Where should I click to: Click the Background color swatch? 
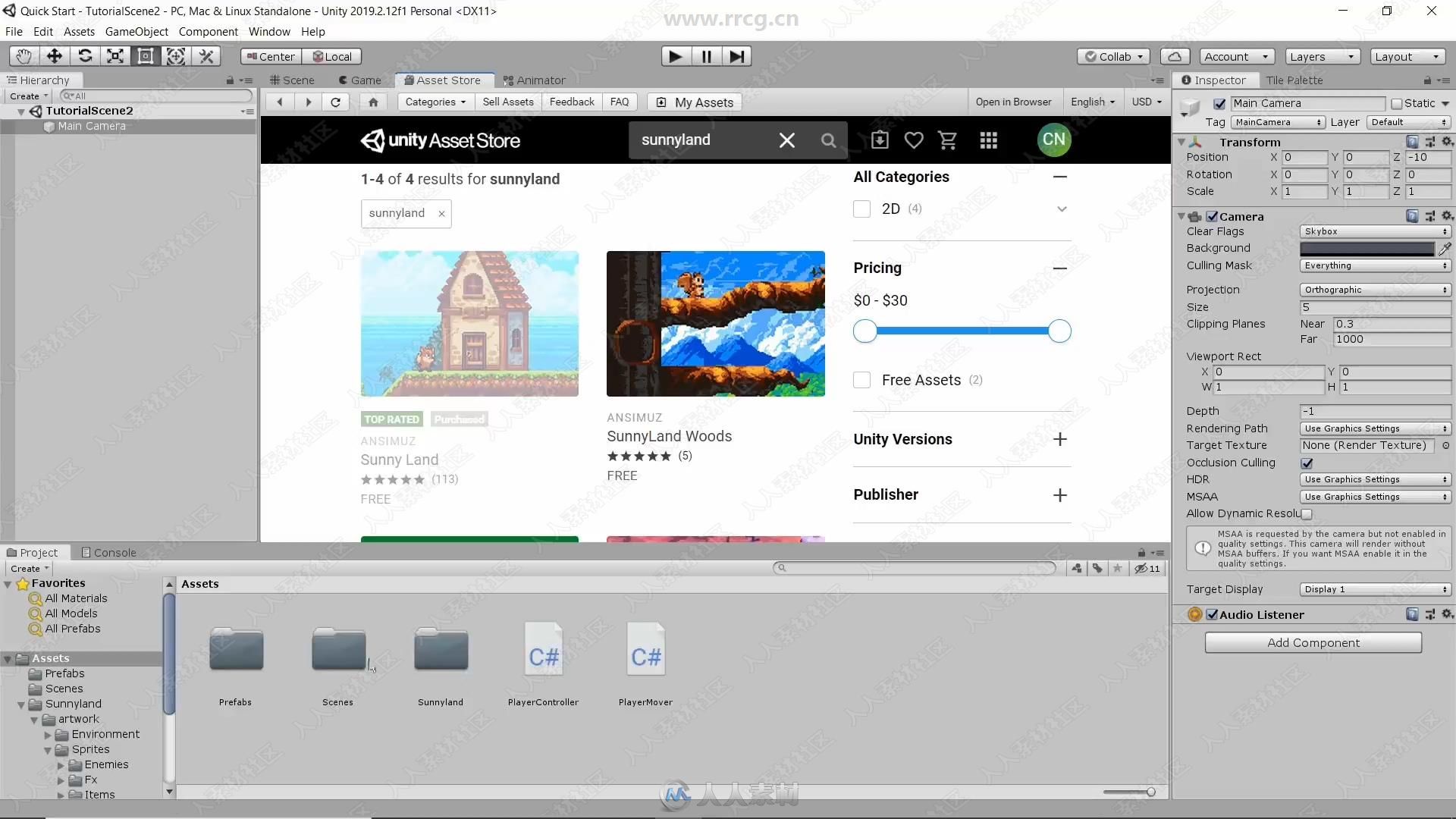(1367, 248)
